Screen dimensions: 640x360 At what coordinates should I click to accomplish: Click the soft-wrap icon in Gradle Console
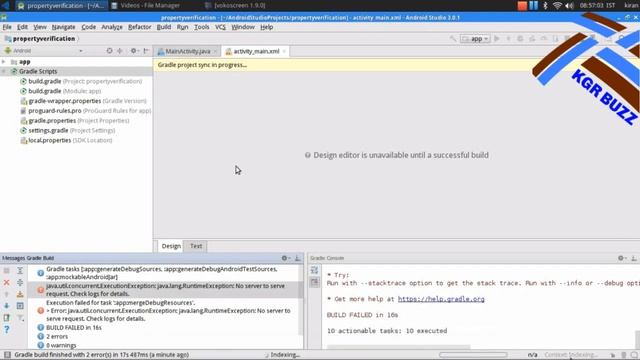point(314,270)
